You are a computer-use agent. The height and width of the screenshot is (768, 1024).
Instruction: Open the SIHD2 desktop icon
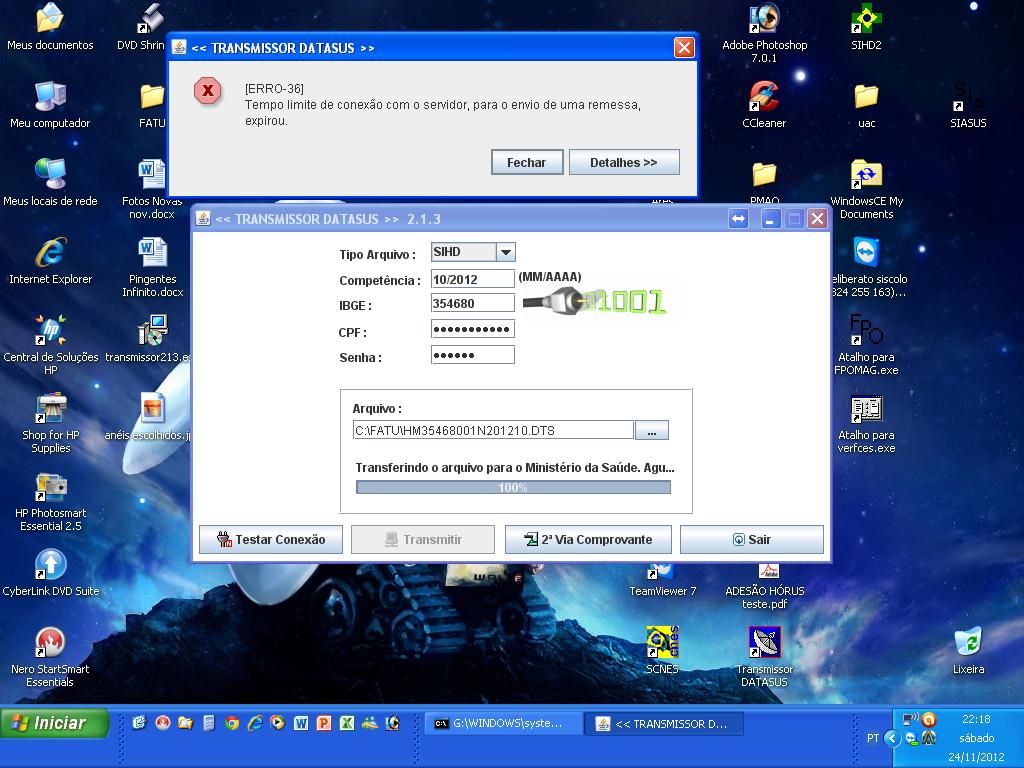tap(866, 20)
